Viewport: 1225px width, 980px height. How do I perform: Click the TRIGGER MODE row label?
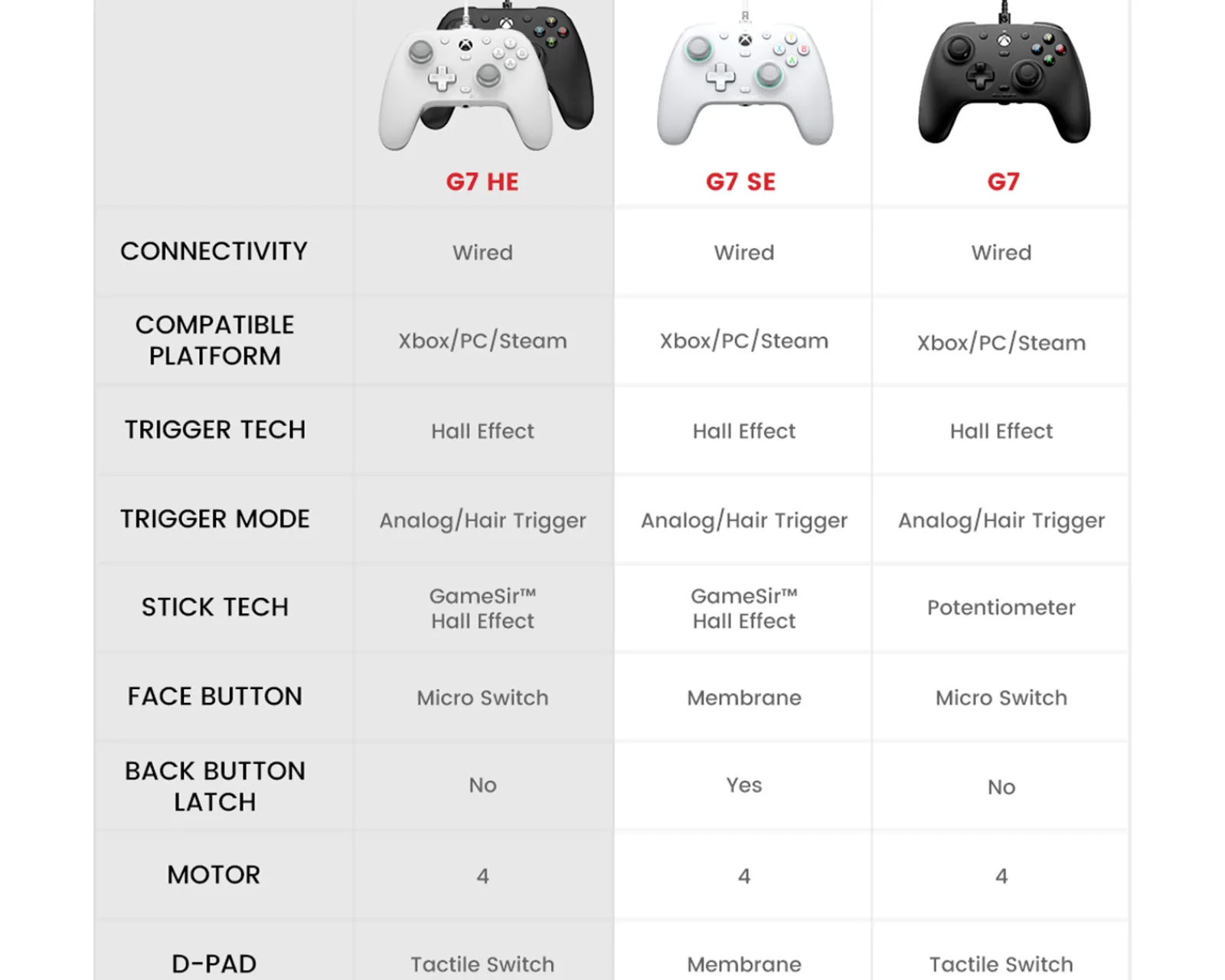(x=215, y=519)
